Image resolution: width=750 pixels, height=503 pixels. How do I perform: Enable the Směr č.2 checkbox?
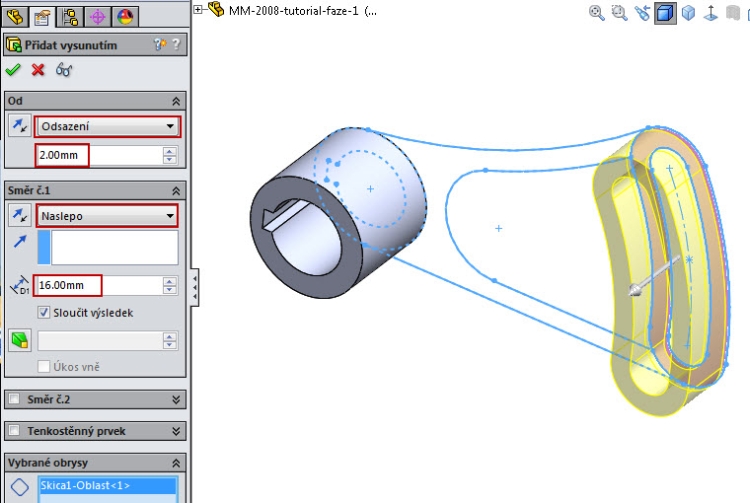15,399
